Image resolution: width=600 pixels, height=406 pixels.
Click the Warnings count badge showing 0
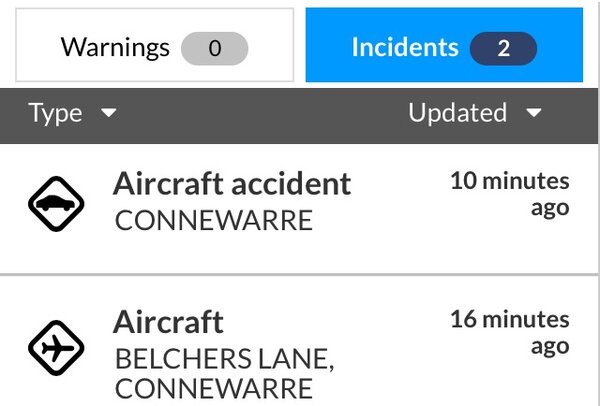214,47
